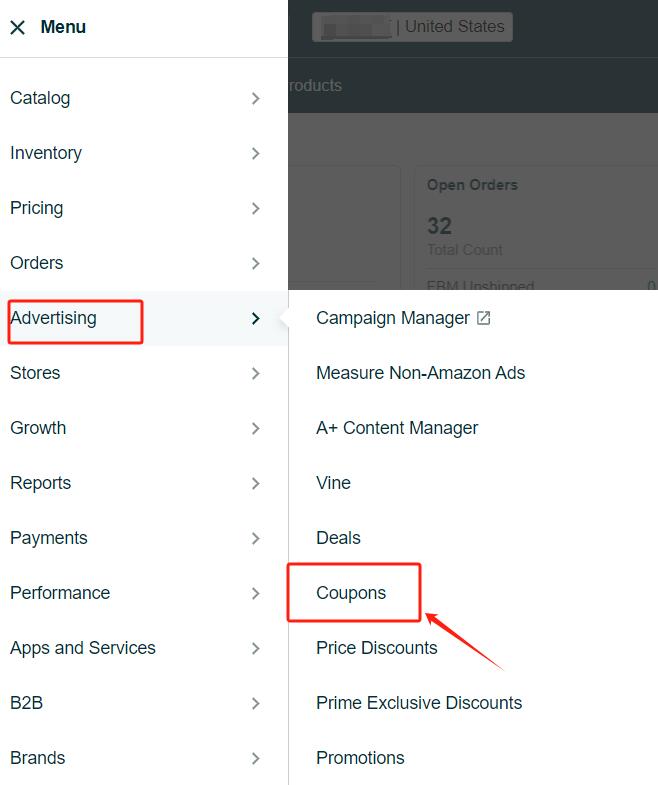Click the chevron arrow beside Reports
658x785 pixels.
pos(255,484)
